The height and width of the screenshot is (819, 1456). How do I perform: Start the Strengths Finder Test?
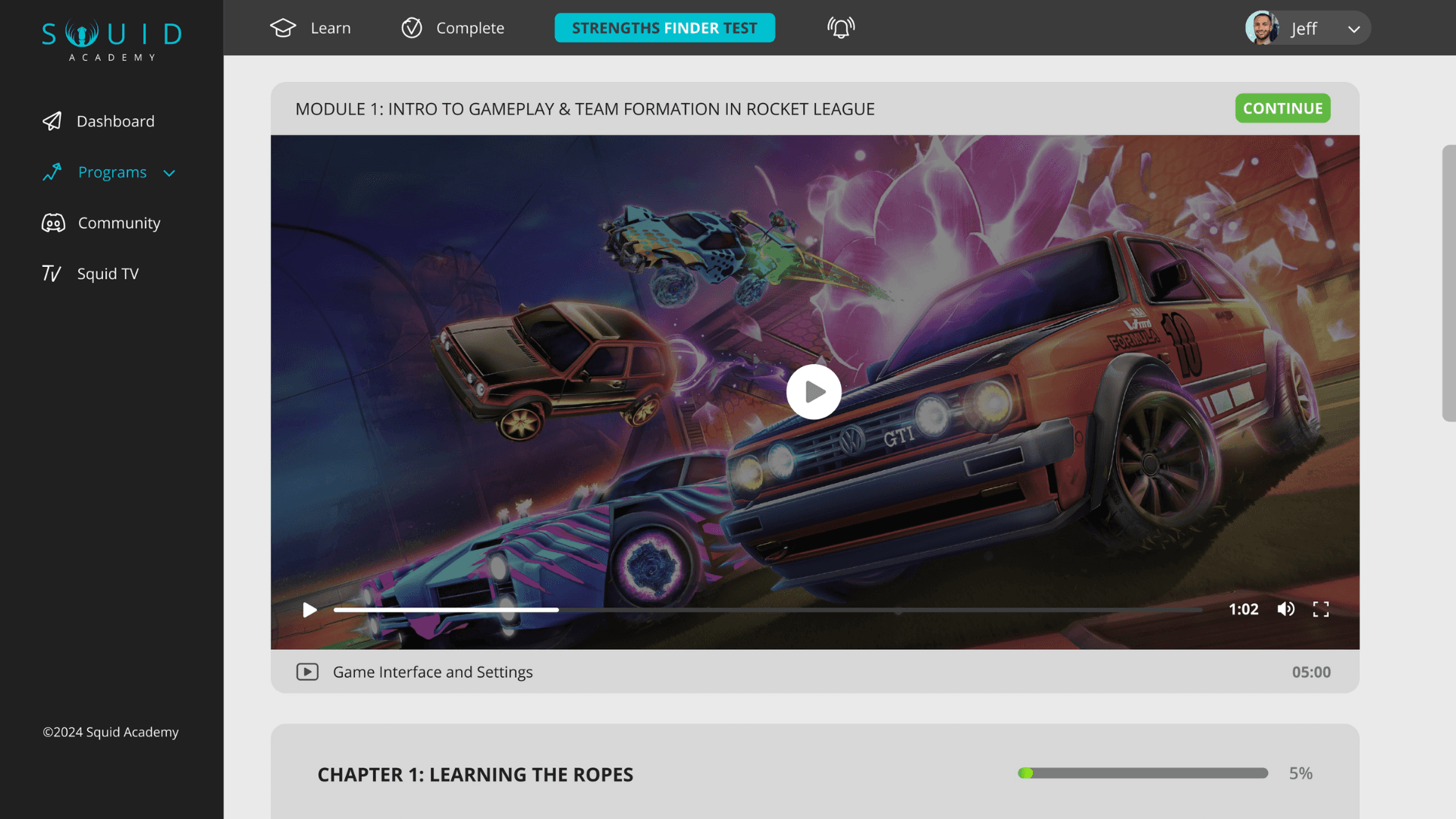coord(664,28)
